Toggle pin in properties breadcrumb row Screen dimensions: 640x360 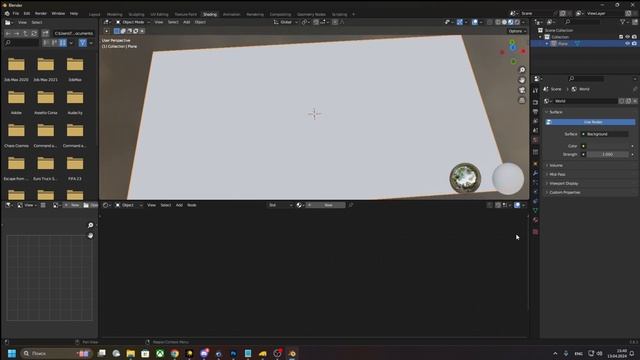coord(635,89)
